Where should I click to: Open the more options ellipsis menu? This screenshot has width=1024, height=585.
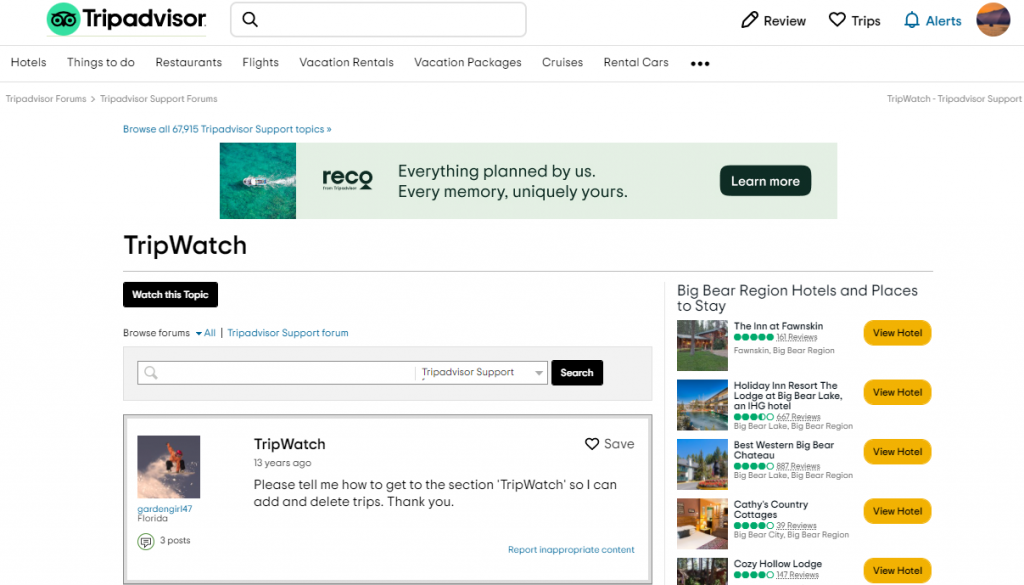pos(700,63)
